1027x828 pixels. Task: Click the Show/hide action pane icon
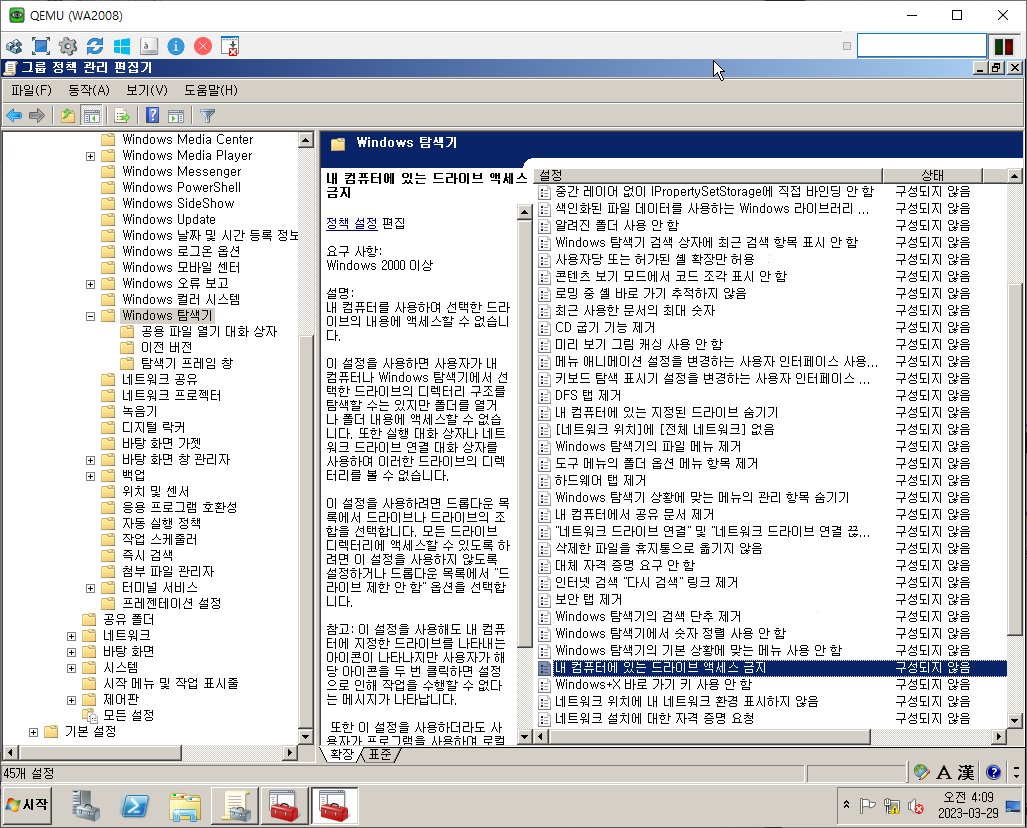[x=176, y=116]
